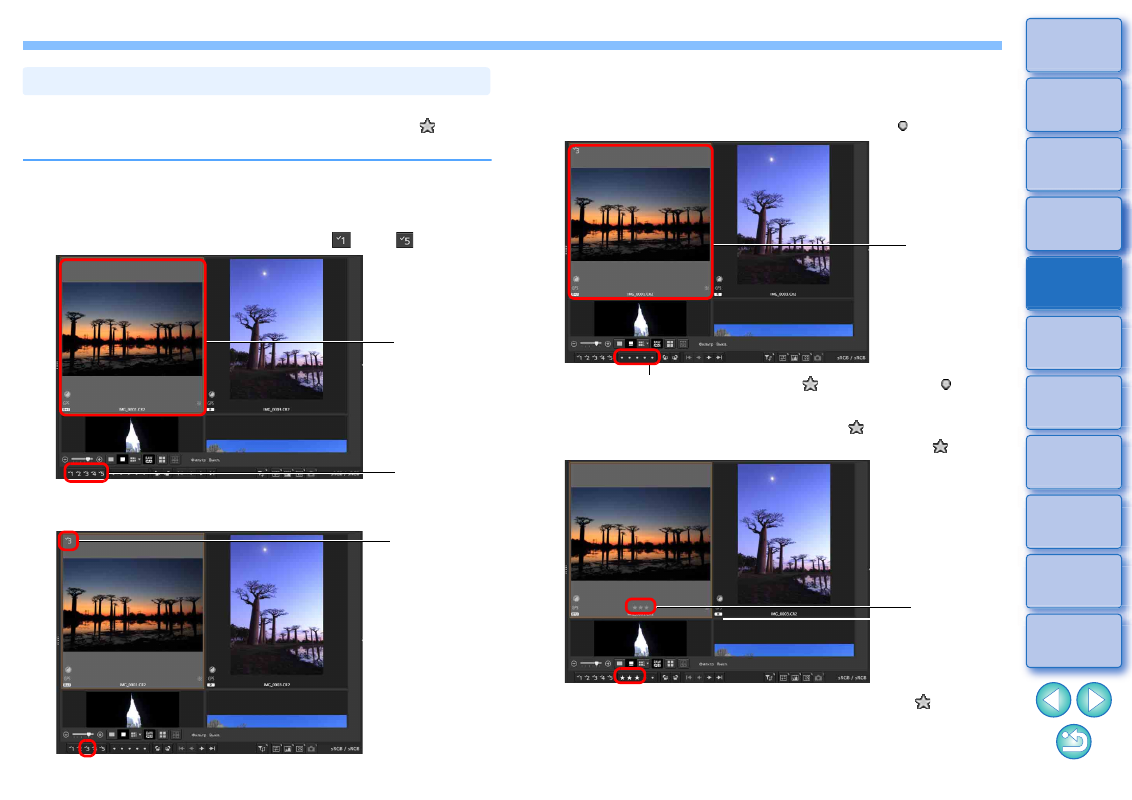1132x800 pixels.
Task: Click sRGB color space text in lower-right screenshot
Action: [853, 677]
